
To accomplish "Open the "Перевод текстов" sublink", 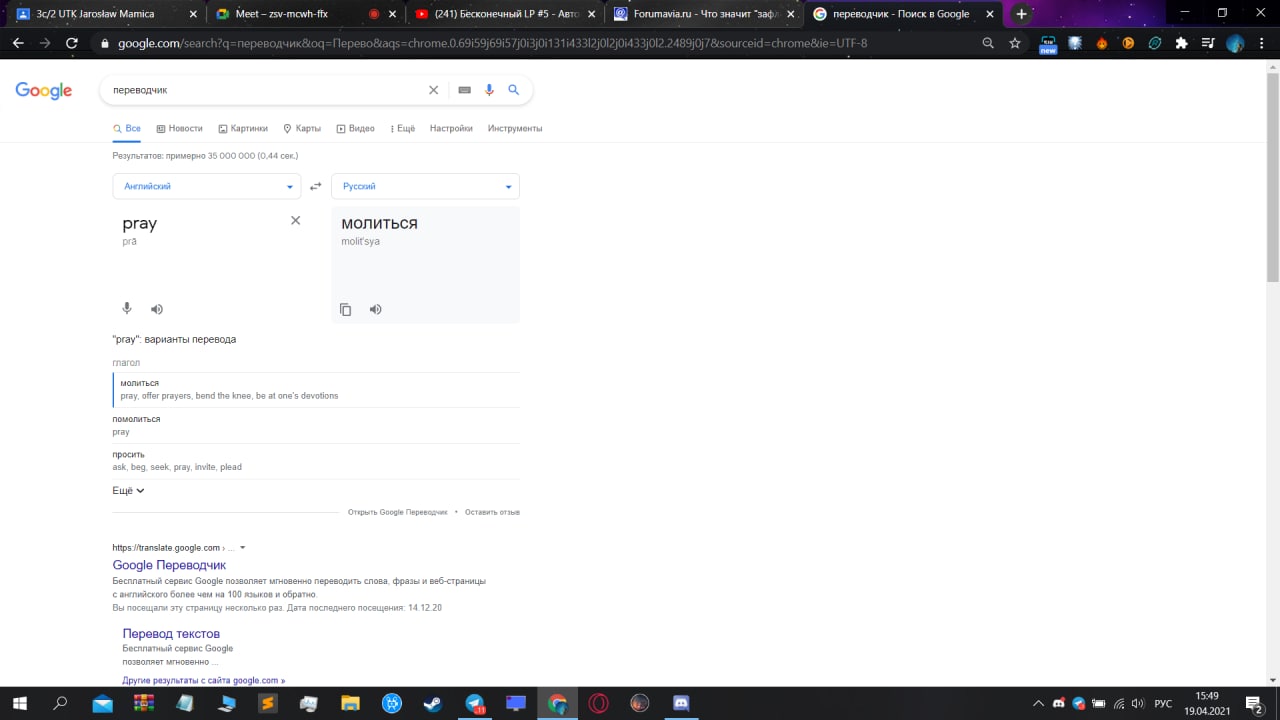I will pyautogui.click(x=171, y=633).
